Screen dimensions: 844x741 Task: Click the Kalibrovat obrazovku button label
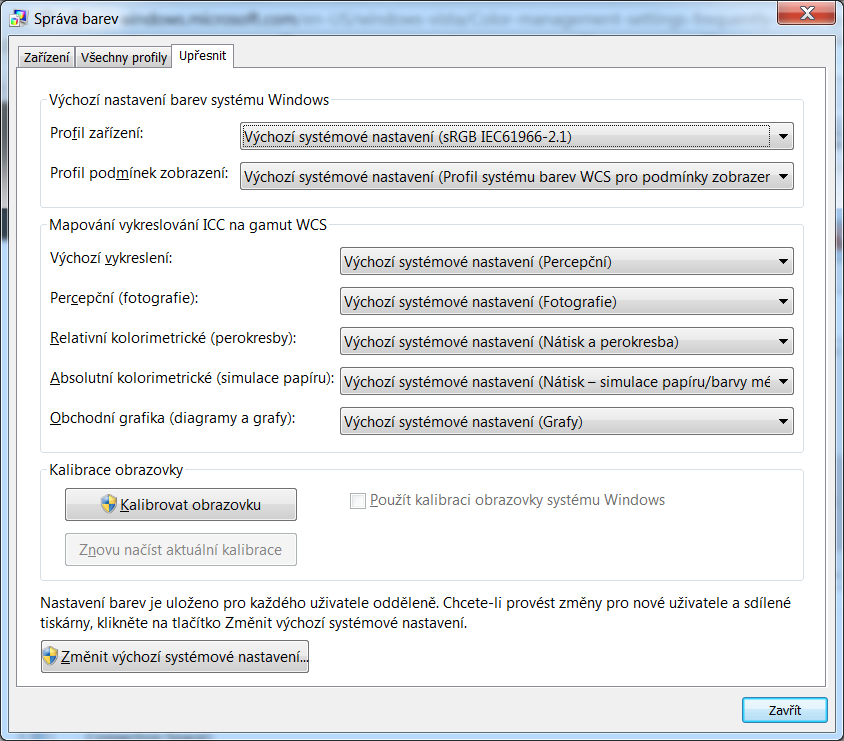click(190, 505)
